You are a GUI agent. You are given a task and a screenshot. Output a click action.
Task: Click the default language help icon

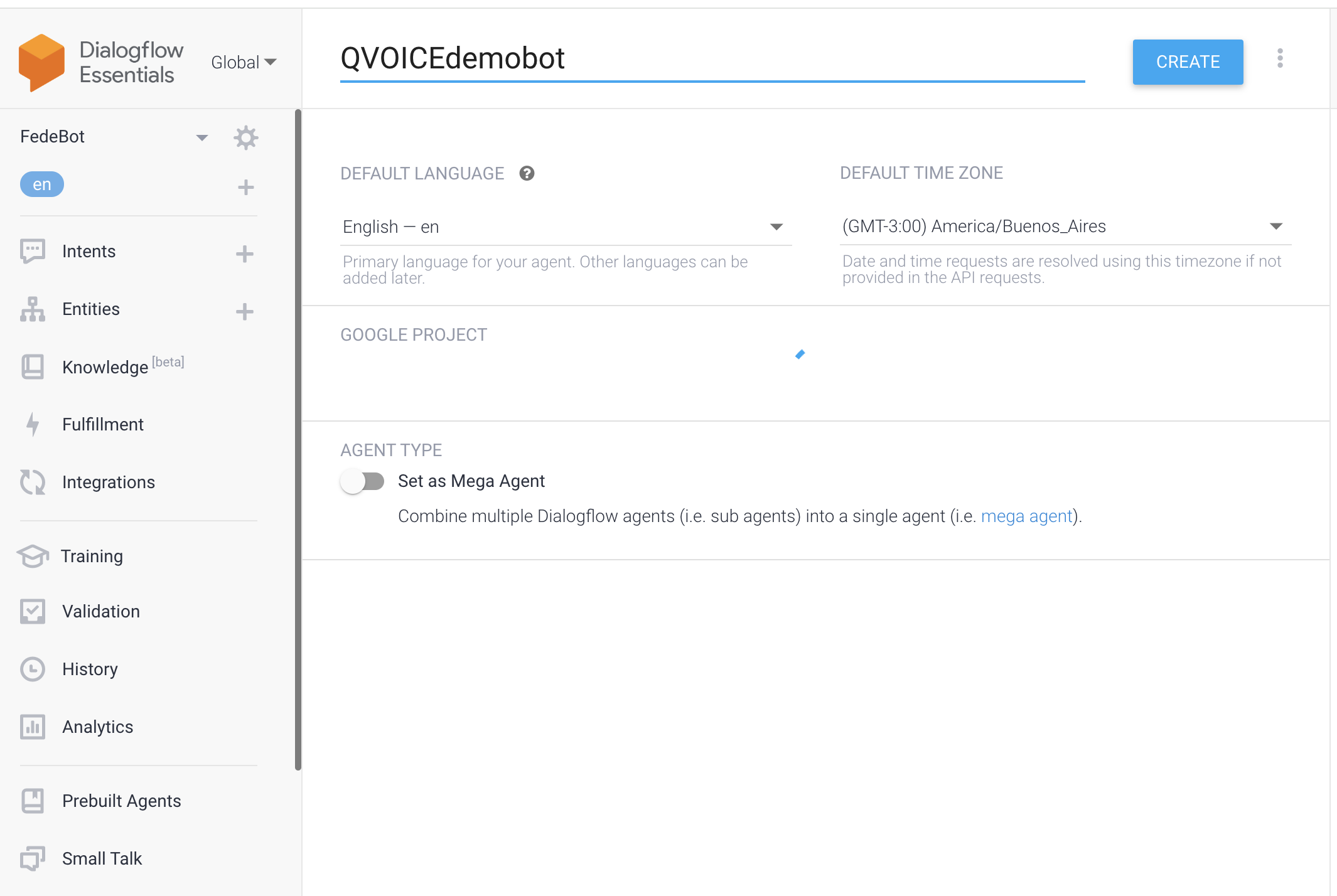click(527, 174)
